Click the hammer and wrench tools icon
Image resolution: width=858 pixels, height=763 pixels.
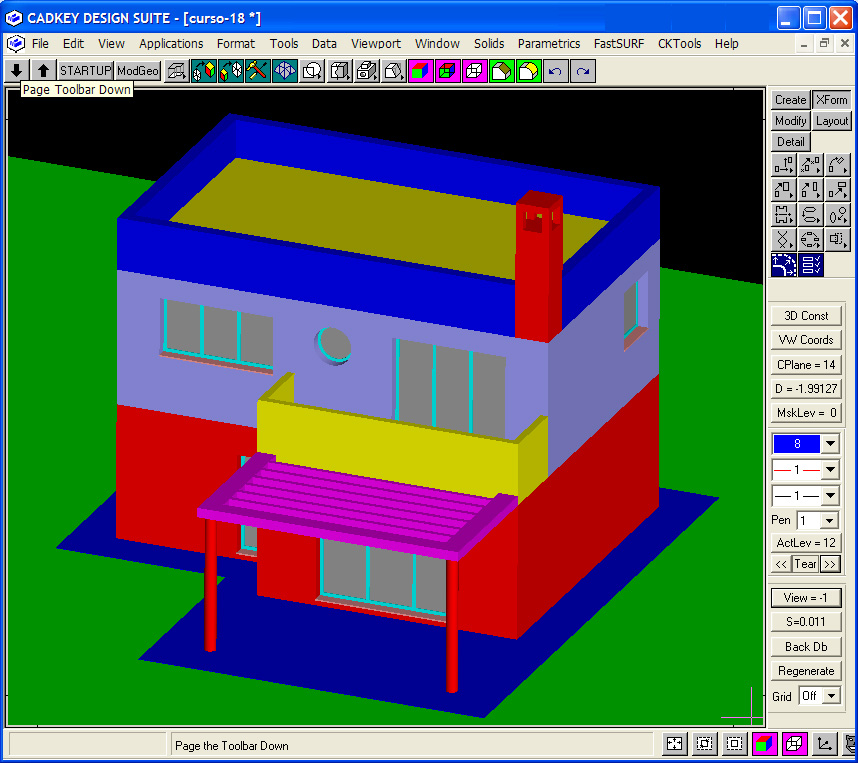click(x=257, y=71)
